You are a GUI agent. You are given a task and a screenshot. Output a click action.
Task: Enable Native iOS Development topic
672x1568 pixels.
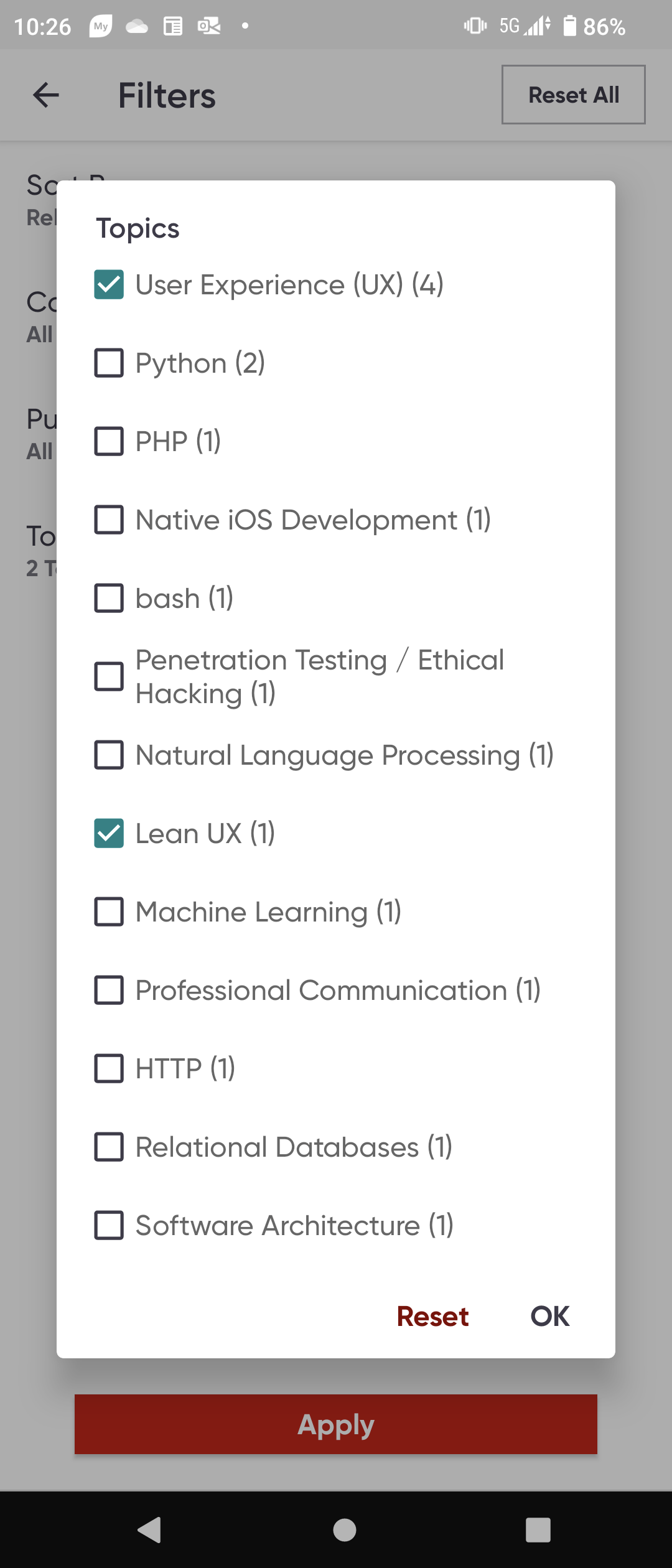109,520
